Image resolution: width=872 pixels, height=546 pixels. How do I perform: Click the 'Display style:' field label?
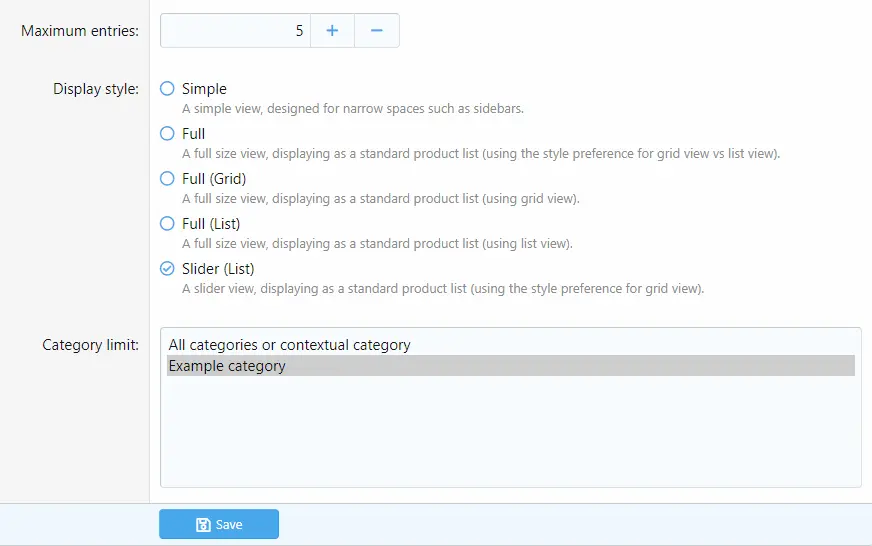(x=96, y=89)
